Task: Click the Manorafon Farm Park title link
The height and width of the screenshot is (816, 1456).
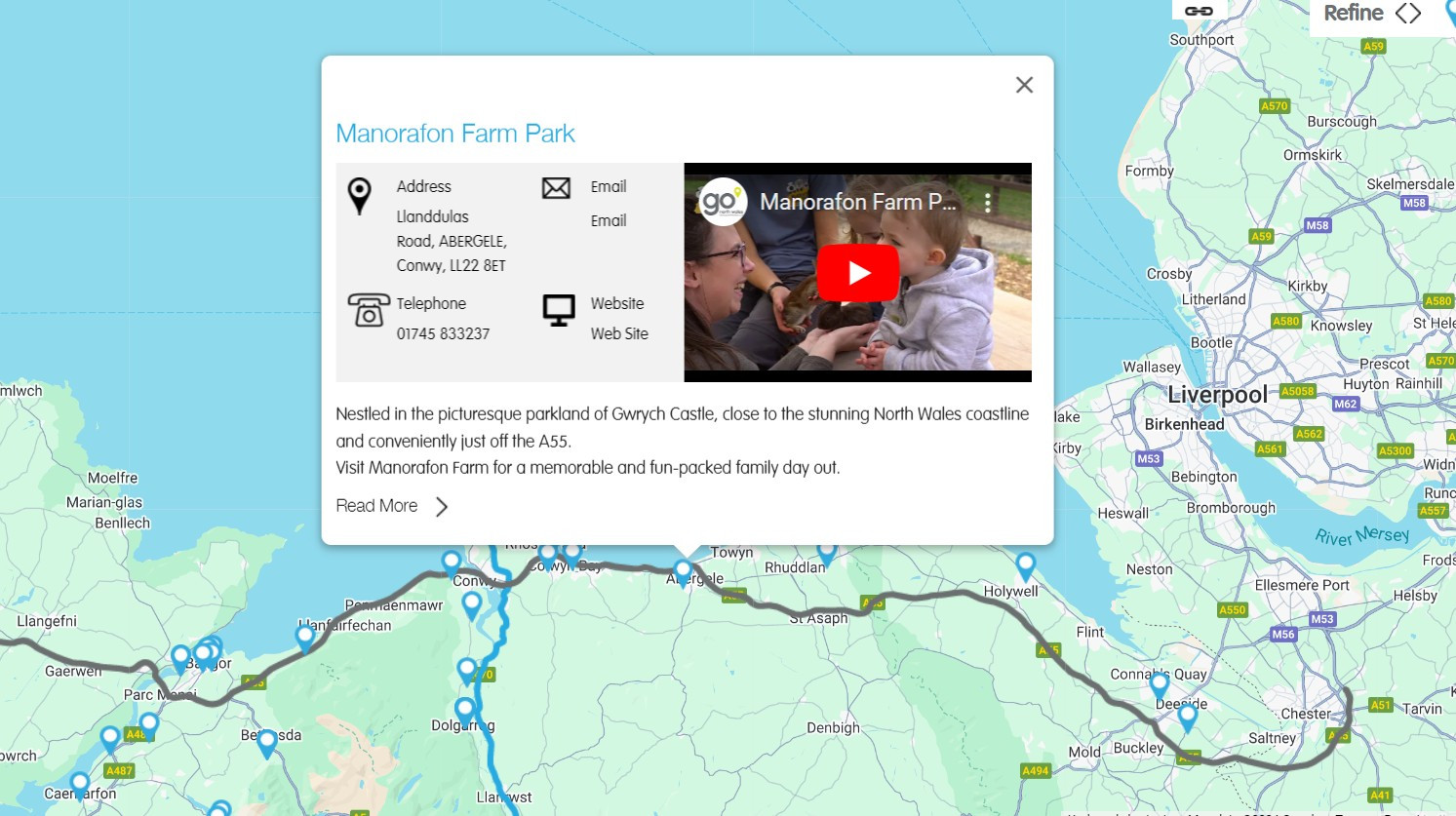Action: 454,134
